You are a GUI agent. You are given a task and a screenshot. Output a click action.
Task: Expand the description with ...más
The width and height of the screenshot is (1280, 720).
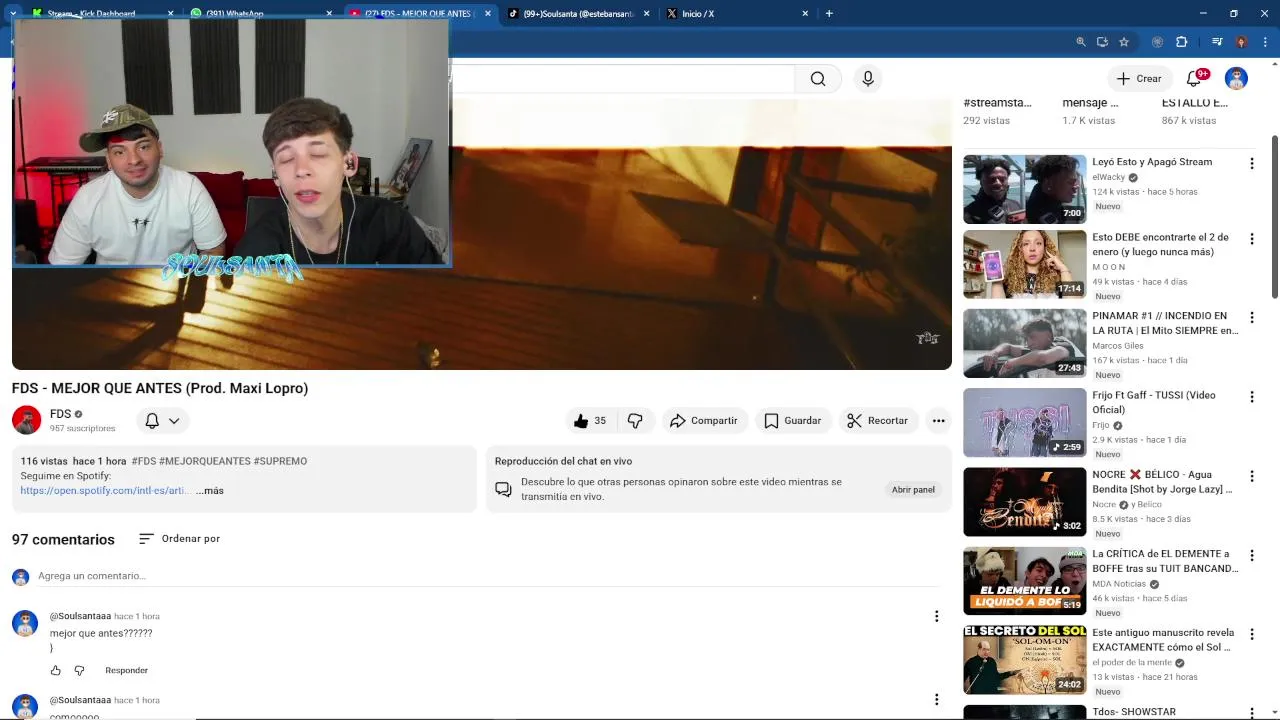(210, 491)
